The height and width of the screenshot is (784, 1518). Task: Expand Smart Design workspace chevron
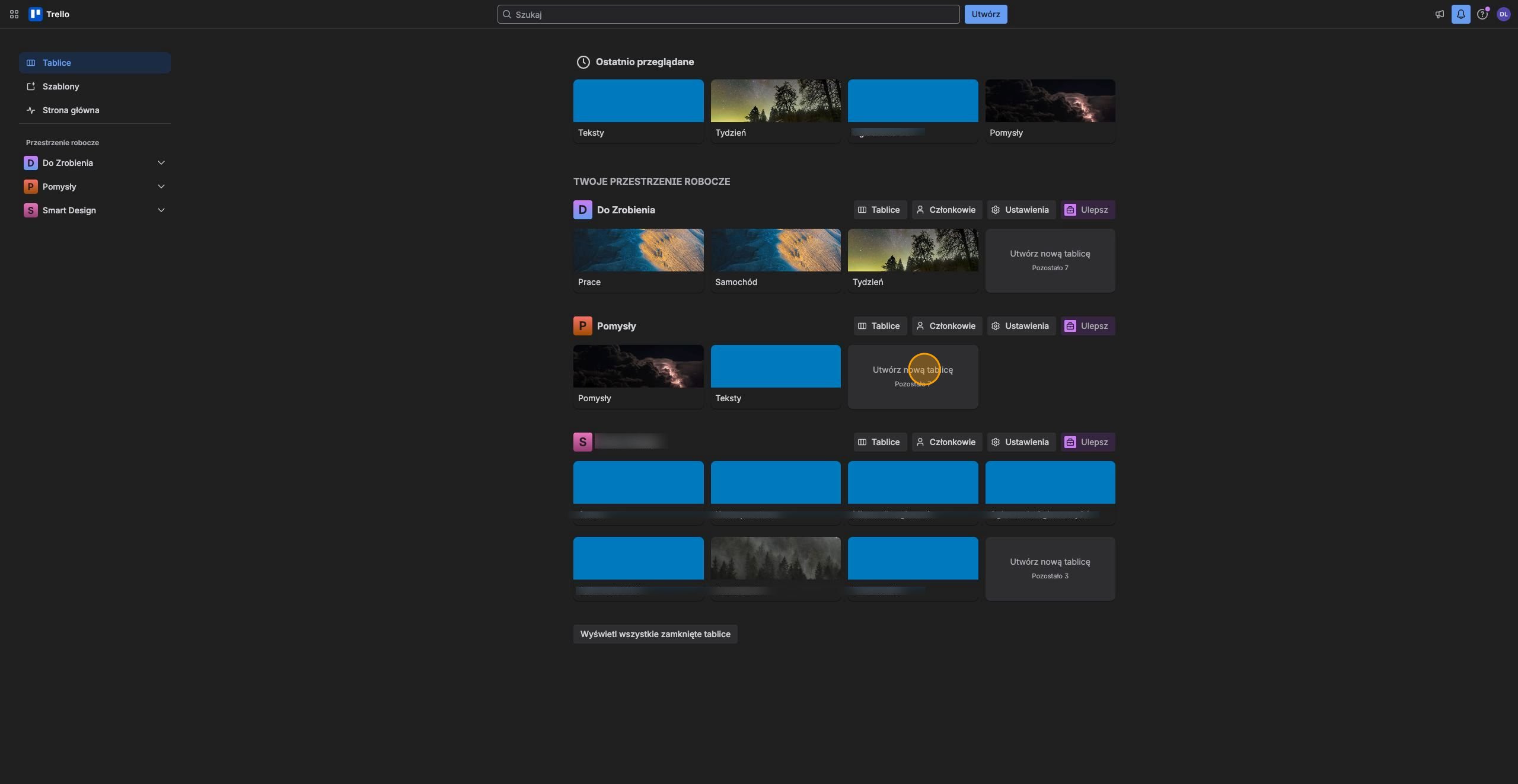[x=161, y=210]
